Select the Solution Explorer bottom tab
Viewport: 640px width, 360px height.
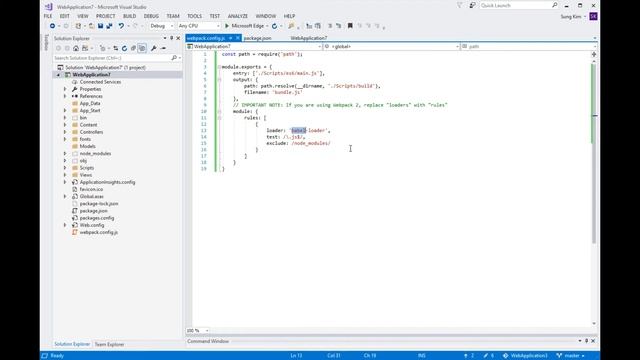pos(72,344)
